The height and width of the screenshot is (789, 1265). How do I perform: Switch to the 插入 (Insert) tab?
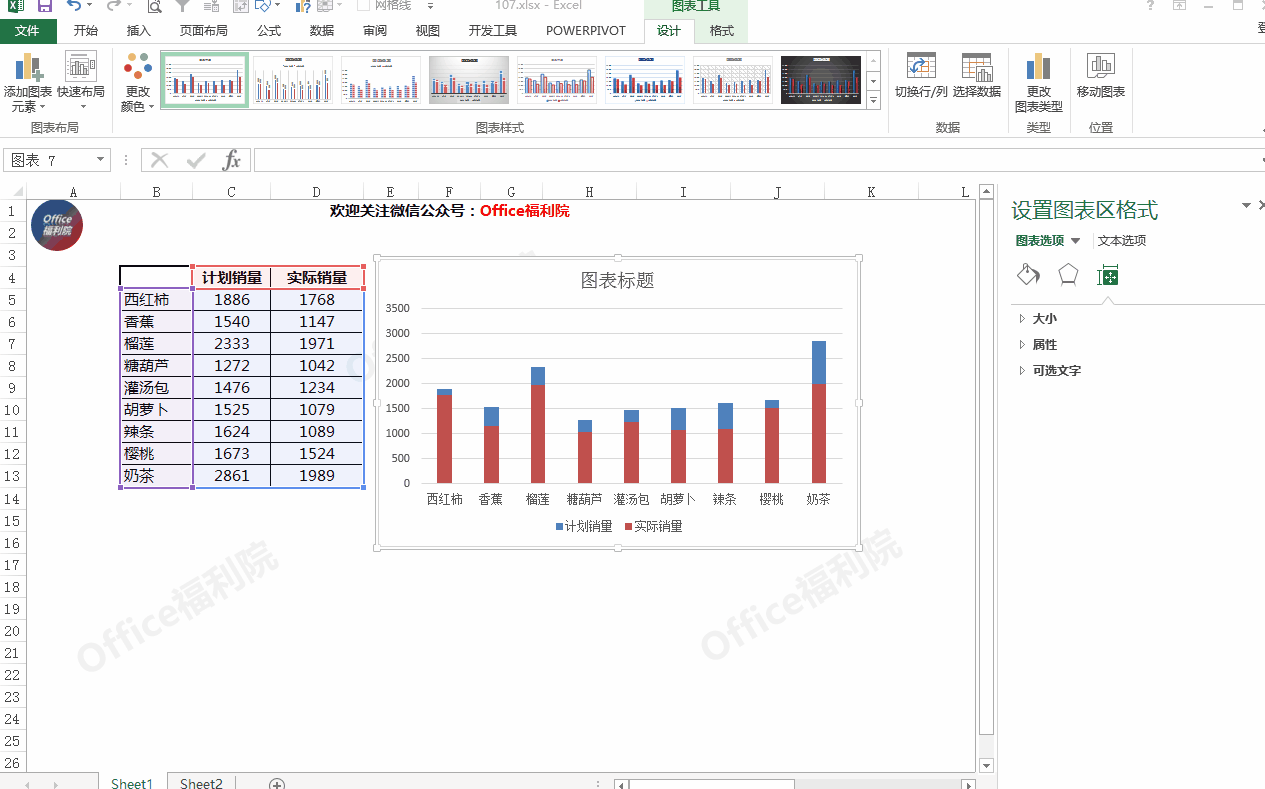pyautogui.click(x=139, y=31)
